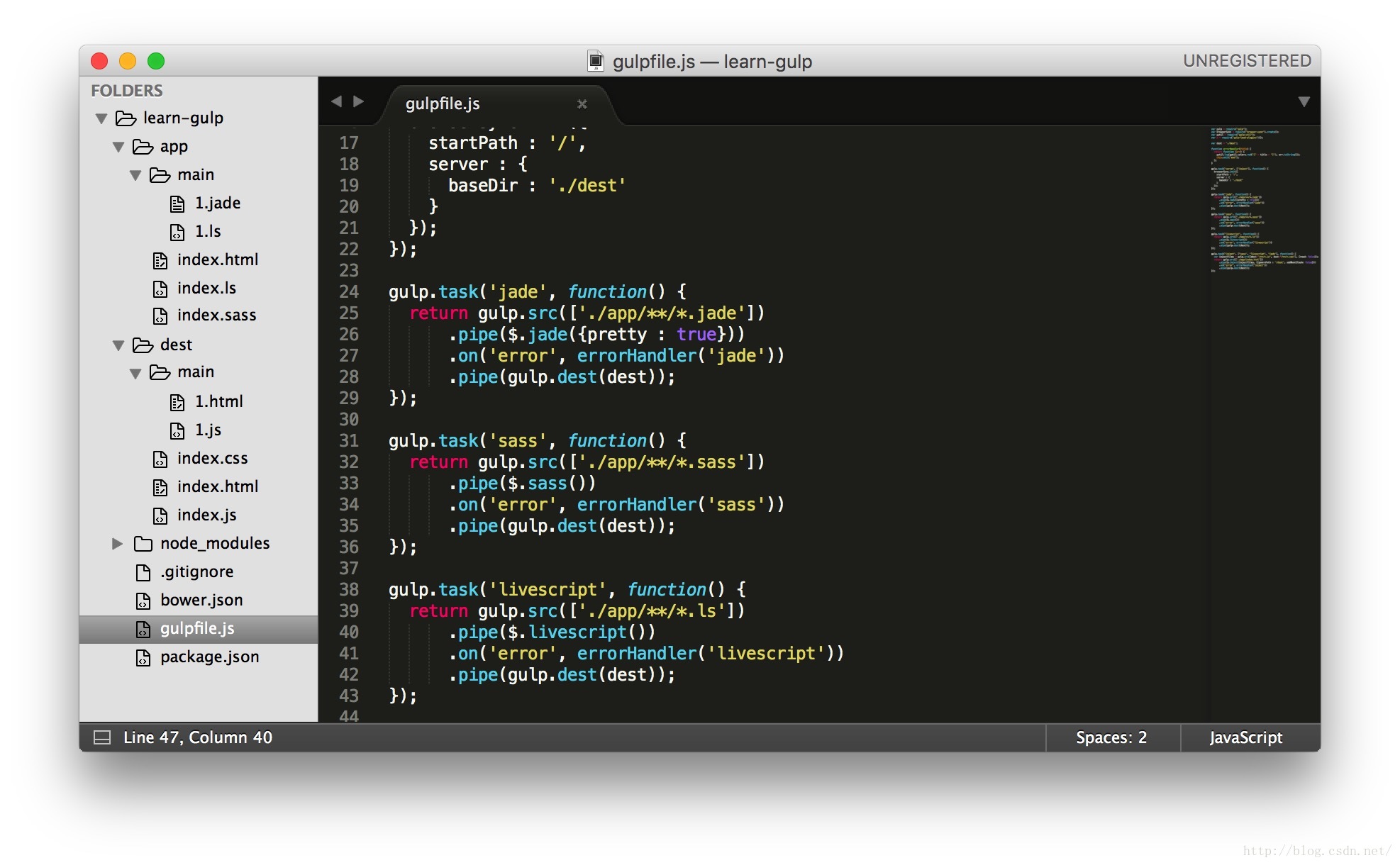1400x865 pixels.
Task: Go to previous tab with left arrow
Action: coord(336,101)
